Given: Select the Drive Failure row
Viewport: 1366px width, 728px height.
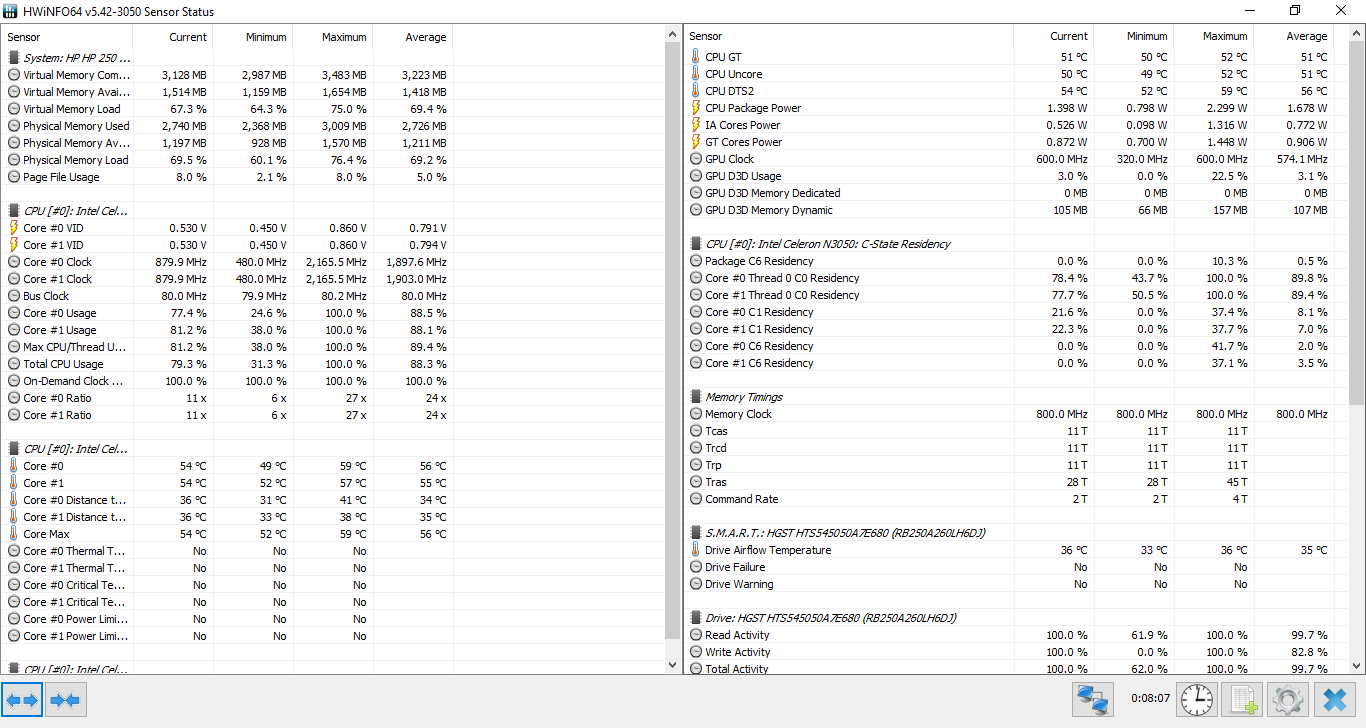Looking at the screenshot, I should 1010,567.
